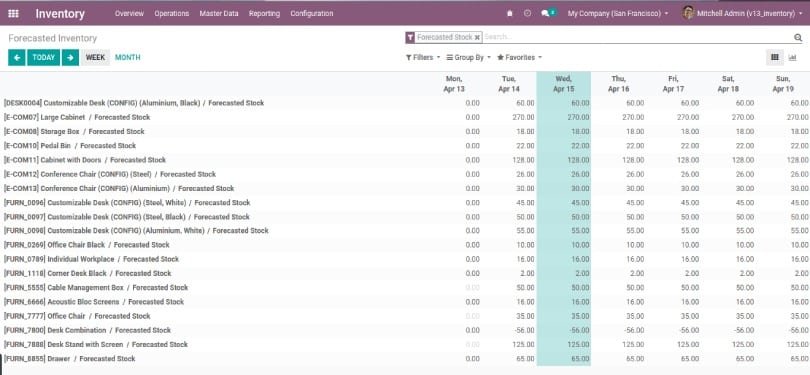Open the Operations menu
The height and width of the screenshot is (375, 810).
click(x=172, y=14)
